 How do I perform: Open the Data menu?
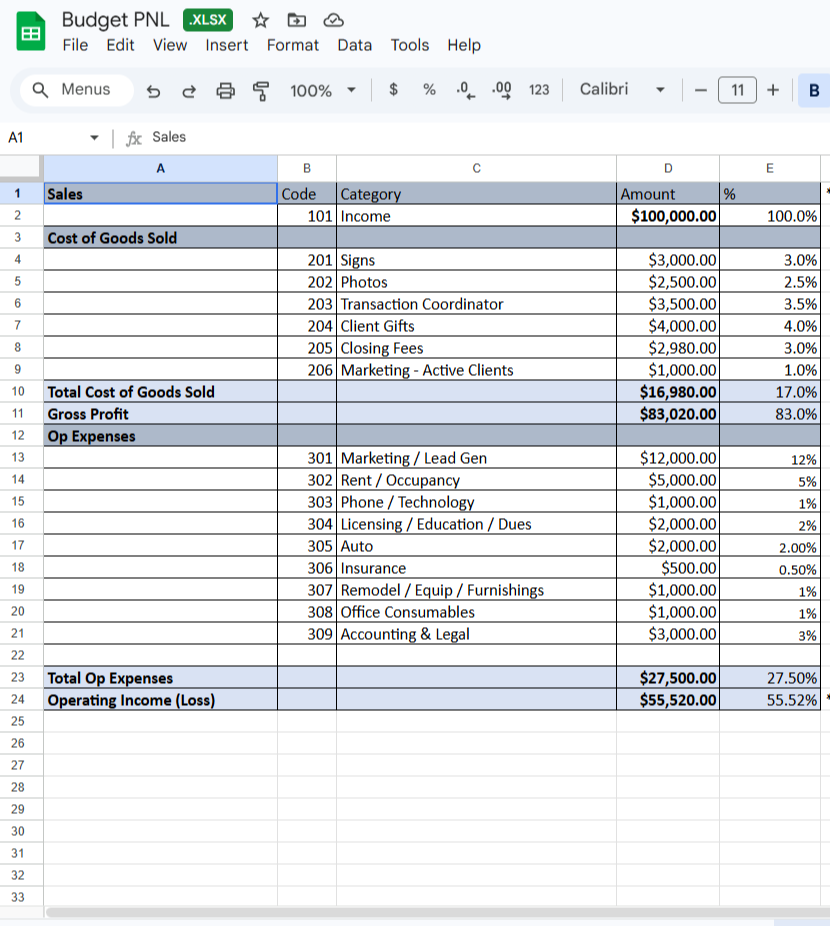pyautogui.click(x=355, y=45)
